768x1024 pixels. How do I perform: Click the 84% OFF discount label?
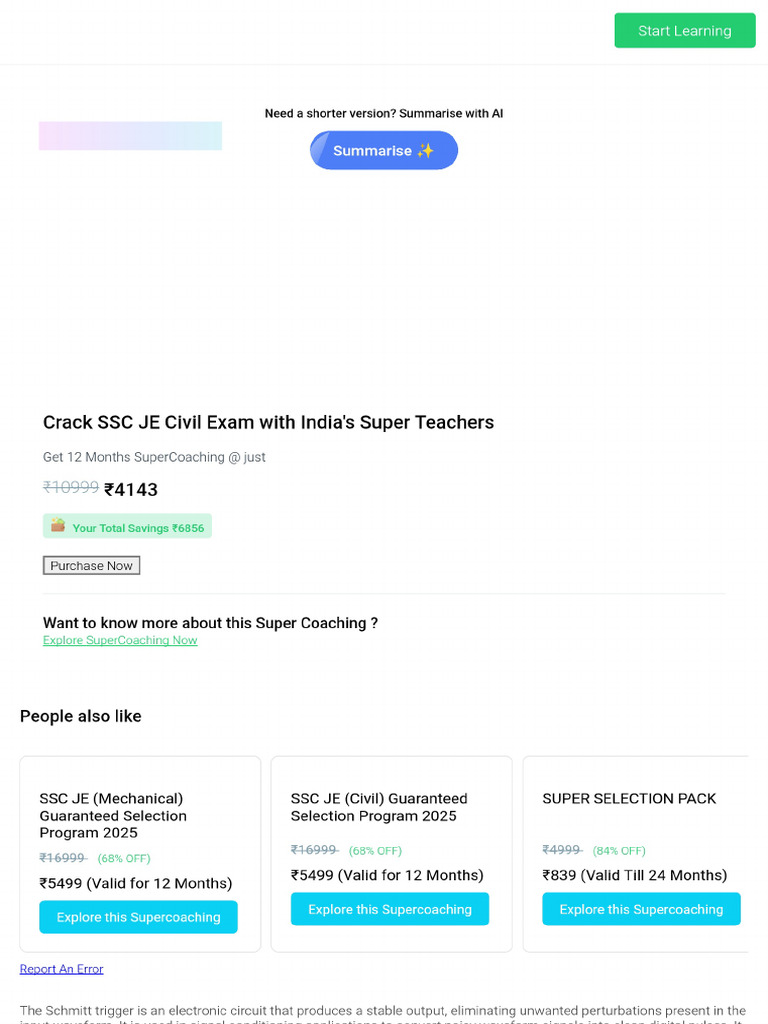coord(619,851)
